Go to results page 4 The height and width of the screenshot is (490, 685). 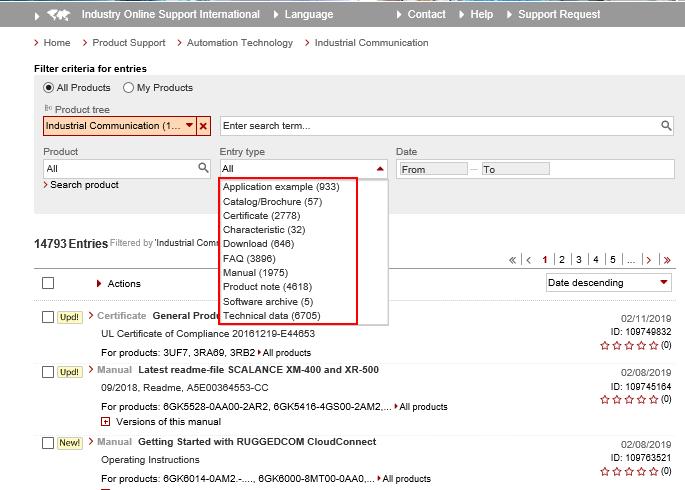click(x=596, y=260)
